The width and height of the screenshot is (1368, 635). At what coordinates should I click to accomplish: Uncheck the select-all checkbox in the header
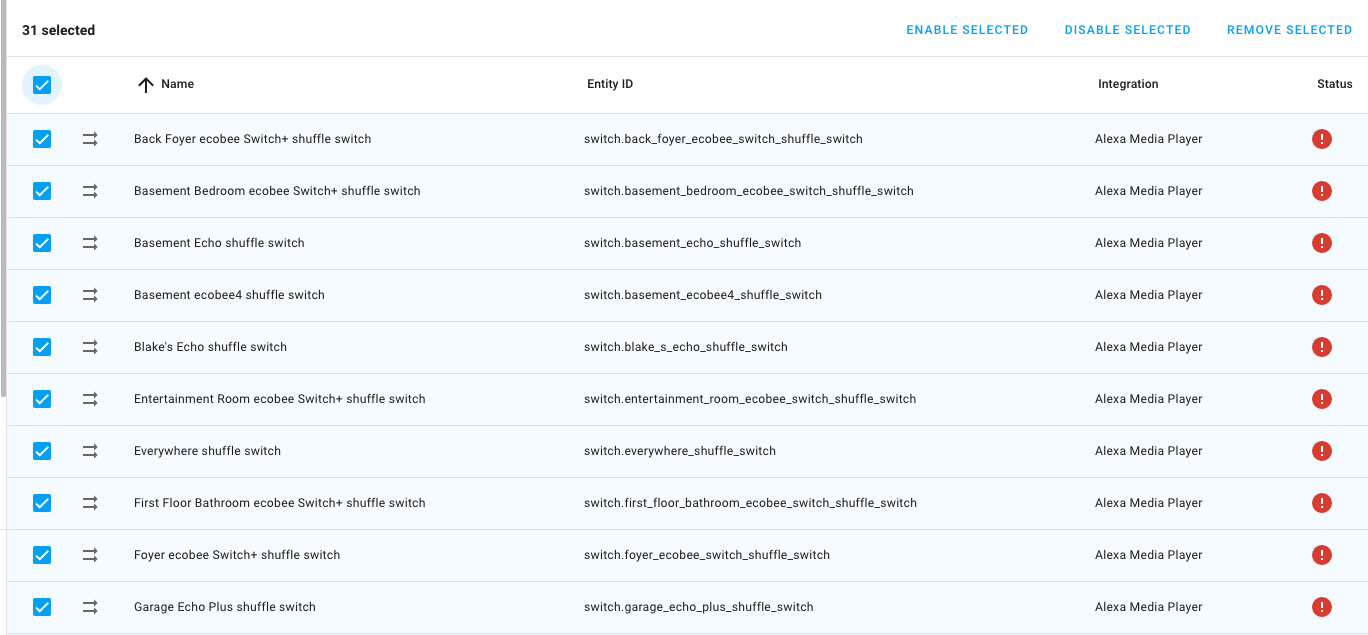pos(42,84)
